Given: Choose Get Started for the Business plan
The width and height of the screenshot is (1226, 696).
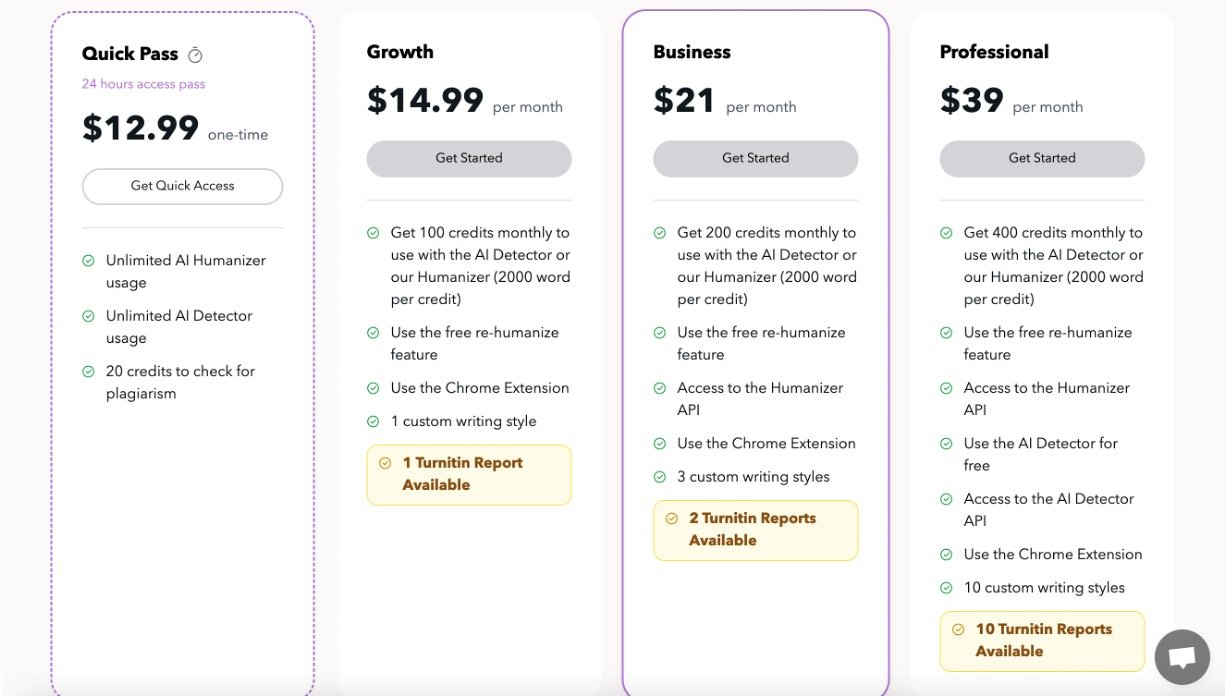Looking at the screenshot, I should (755, 158).
